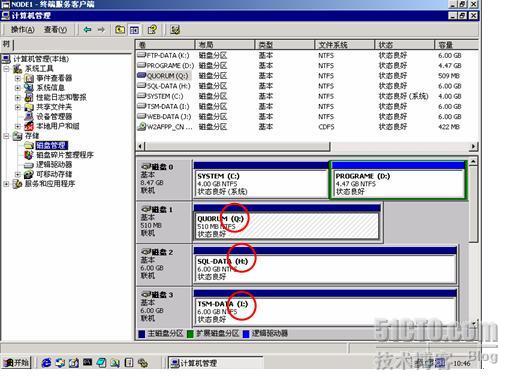Viewport: 512px width, 384px height.
Task: Click the Back arrow toolbar icon
Action: point(87,30)
